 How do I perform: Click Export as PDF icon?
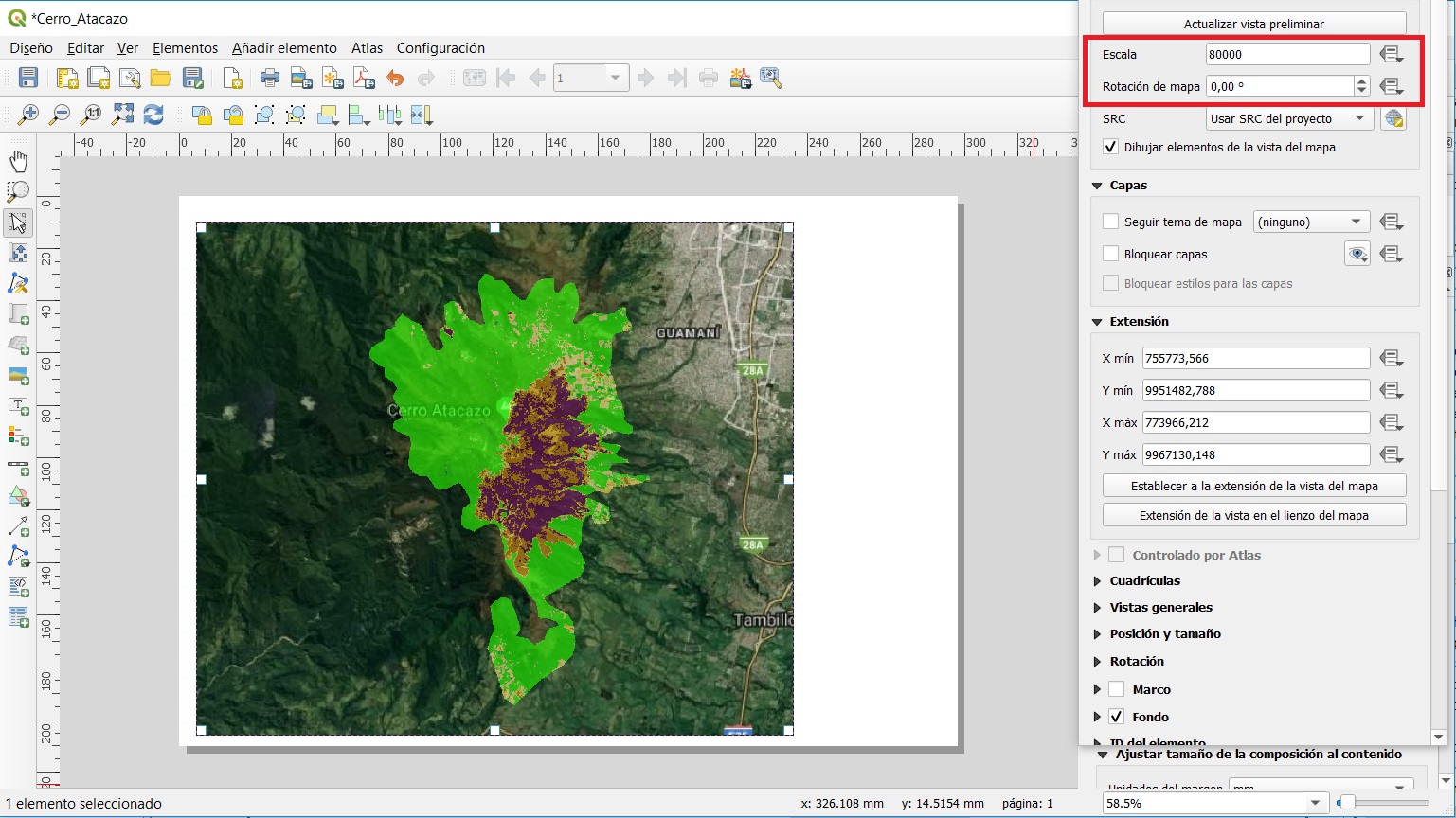[364, 78]
